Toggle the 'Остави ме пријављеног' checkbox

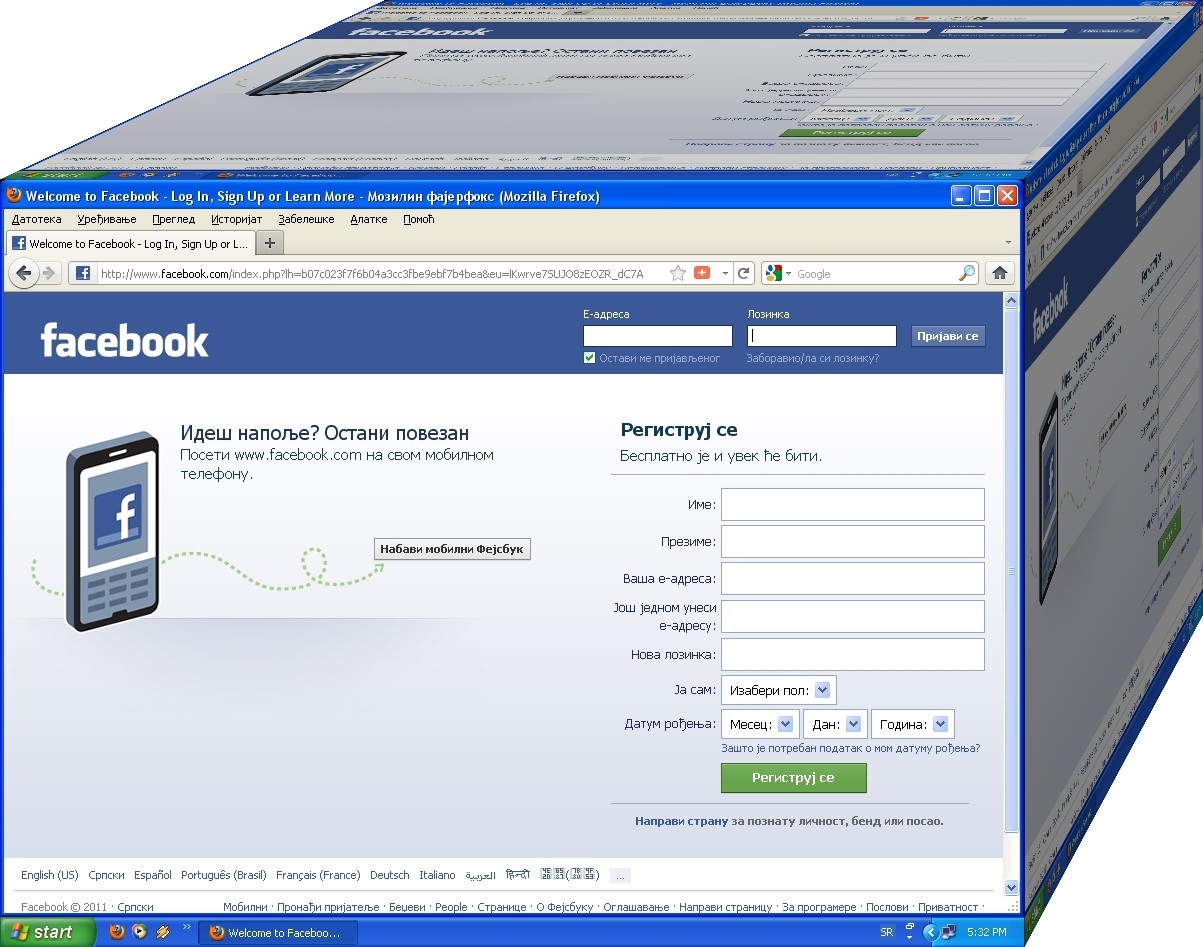click(590, 358)
